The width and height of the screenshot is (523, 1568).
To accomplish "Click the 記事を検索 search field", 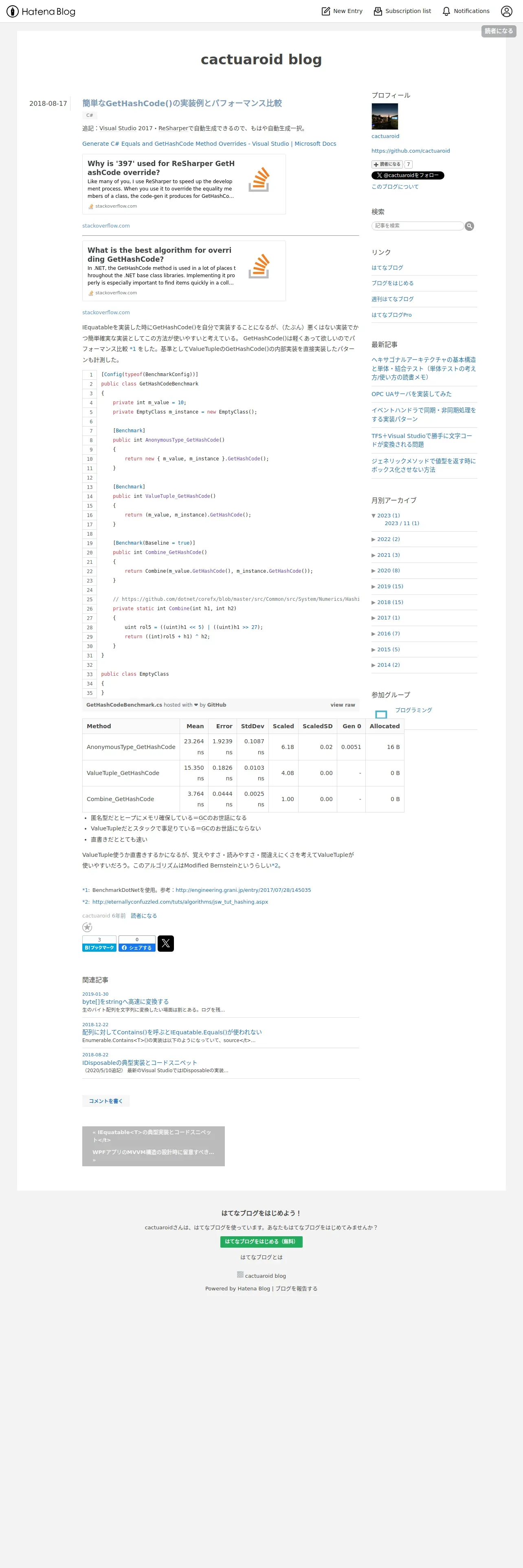I will click(x=418, y=226).
